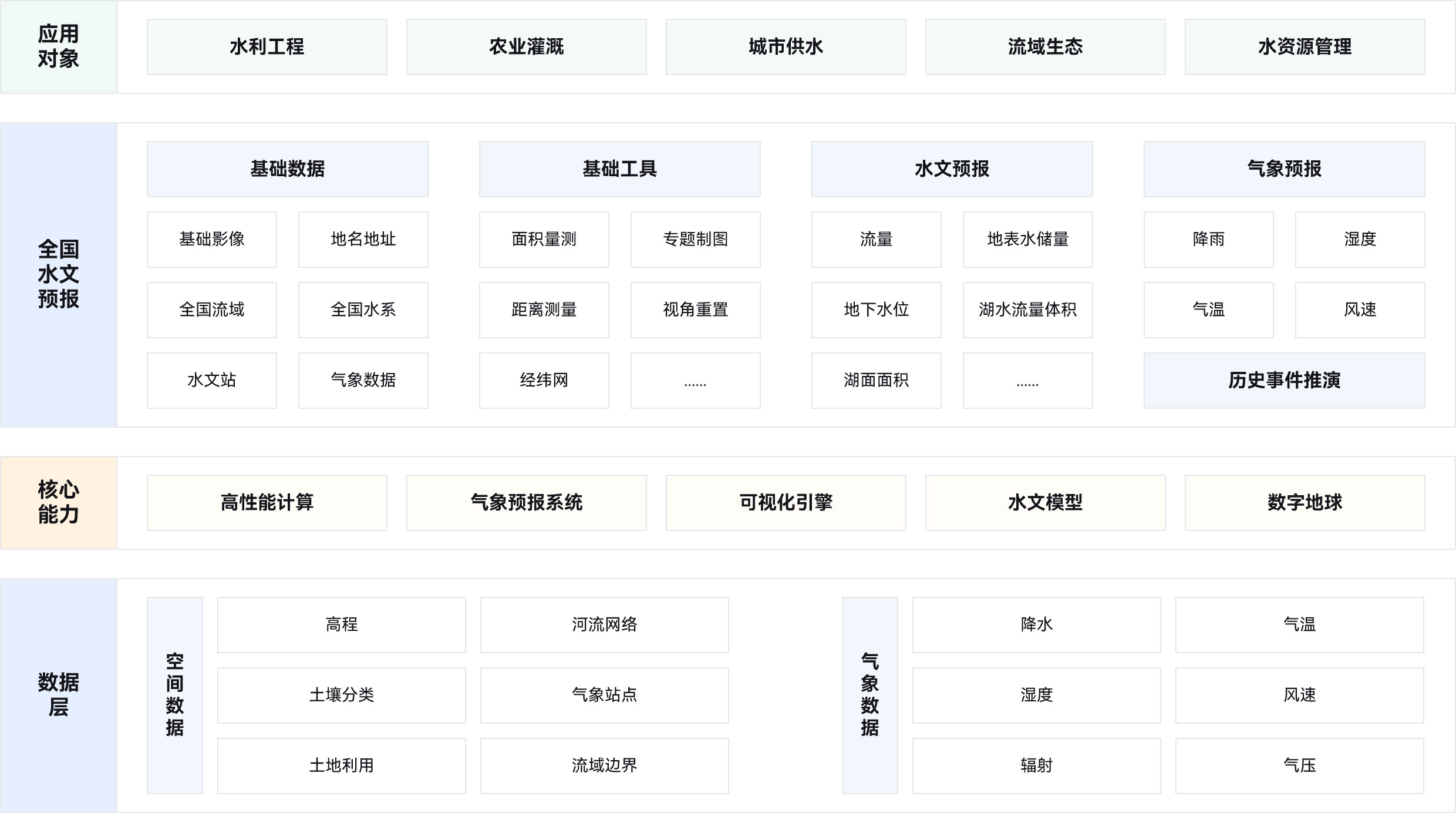Select the 水利工程 application card
Image resolution: width=1456 pixels, height=813 pixels.
[x=266, y=47]
